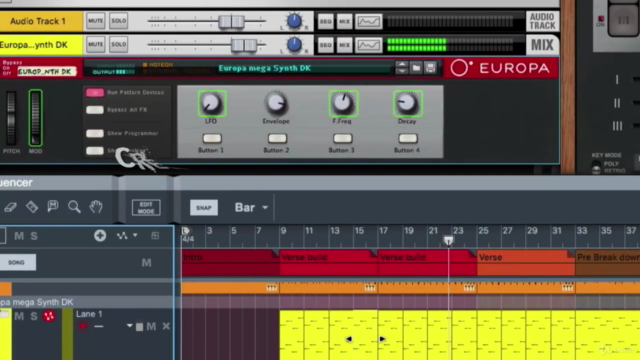Mute the Europa synth DK channel

(96, 44)
